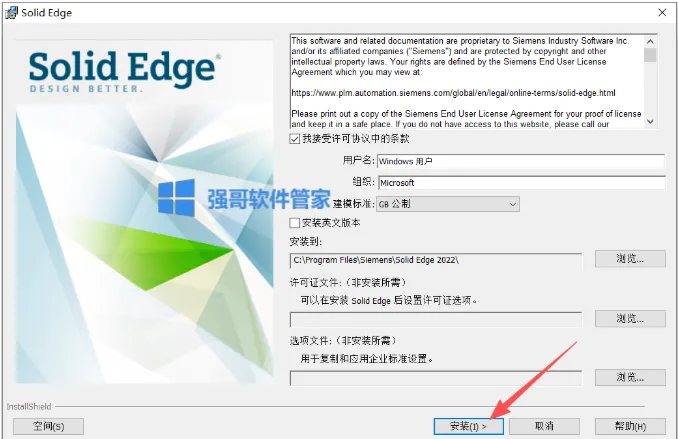Image resolution: width=678 pixels, height=439 pixels.
Task: Open the modeling standard GB dropdown
Action: click(448, 204)
